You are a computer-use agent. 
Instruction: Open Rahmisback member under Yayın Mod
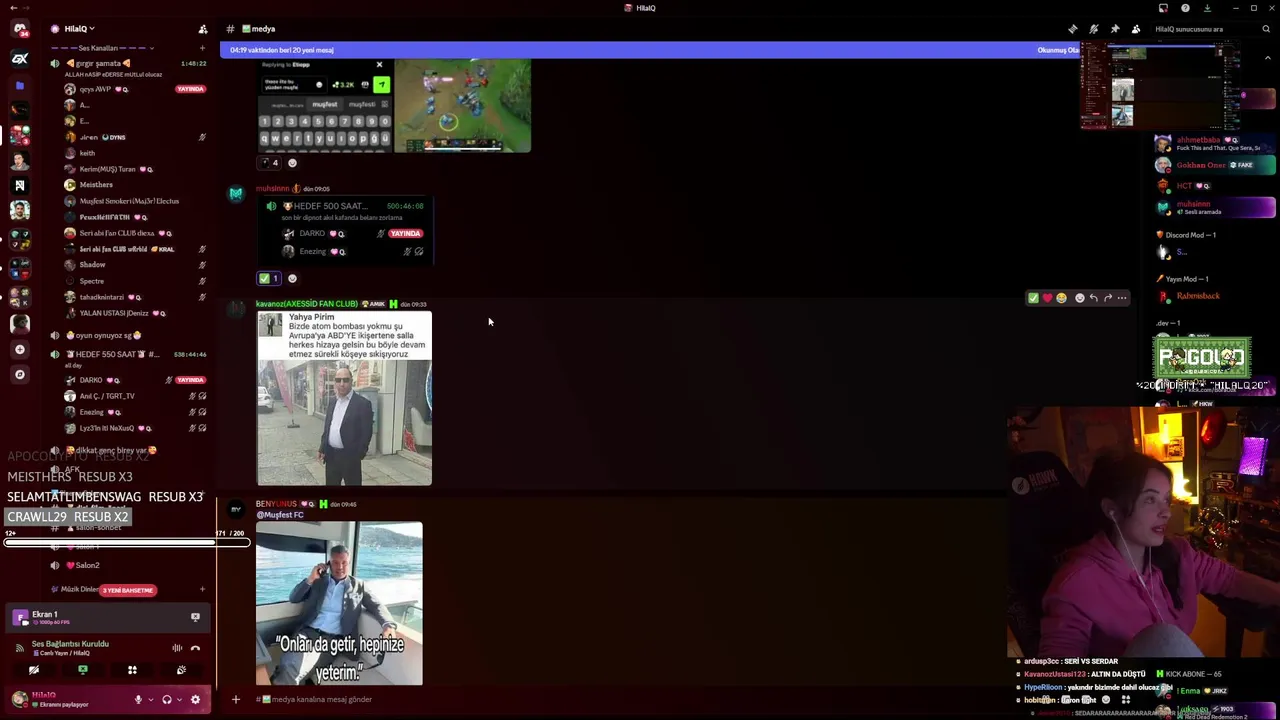pos(1215,296)
